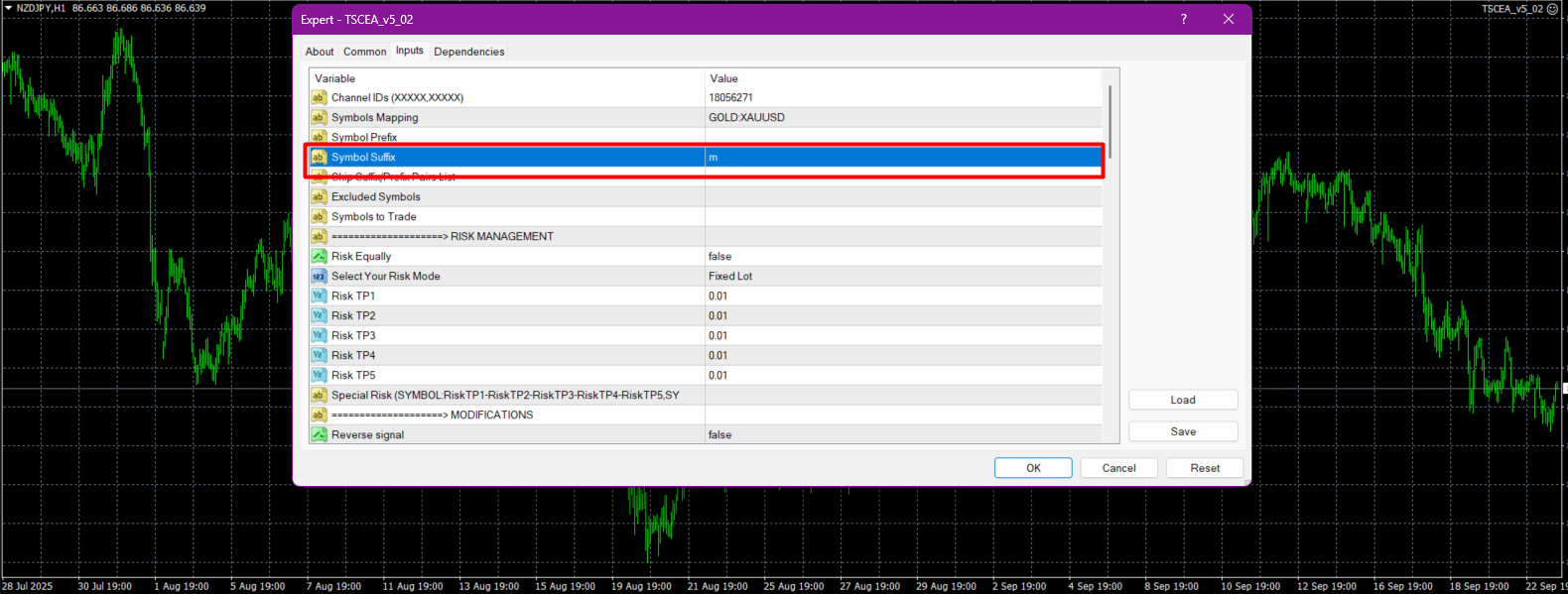Click the Reverse signal boolean icon
The width and height of the screenshot is (1568, 594).
pyautogui.click(x=319, y=434)
